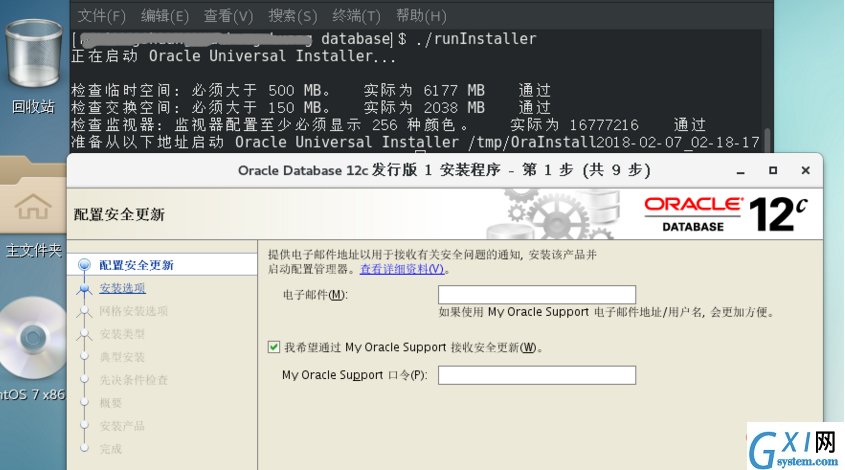Open the 主文件夹 home folder icon
Image resolution: width=845 pixels, height=470 pixels.
pyautogui.click(x=33, y=197)
